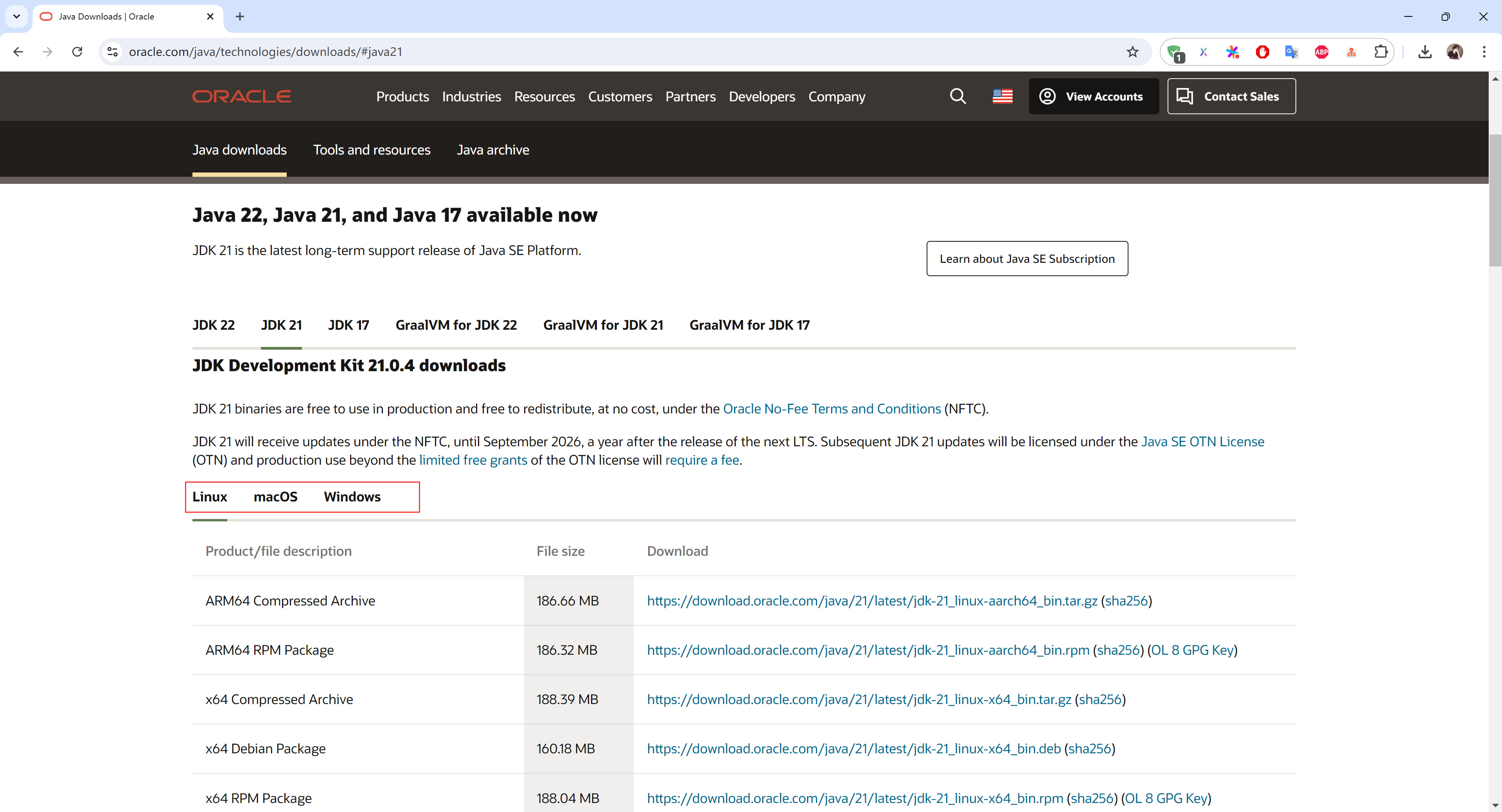Open the Java archive section
The height and width of the screenshot is (812, 1502).
tap(493, 150)
